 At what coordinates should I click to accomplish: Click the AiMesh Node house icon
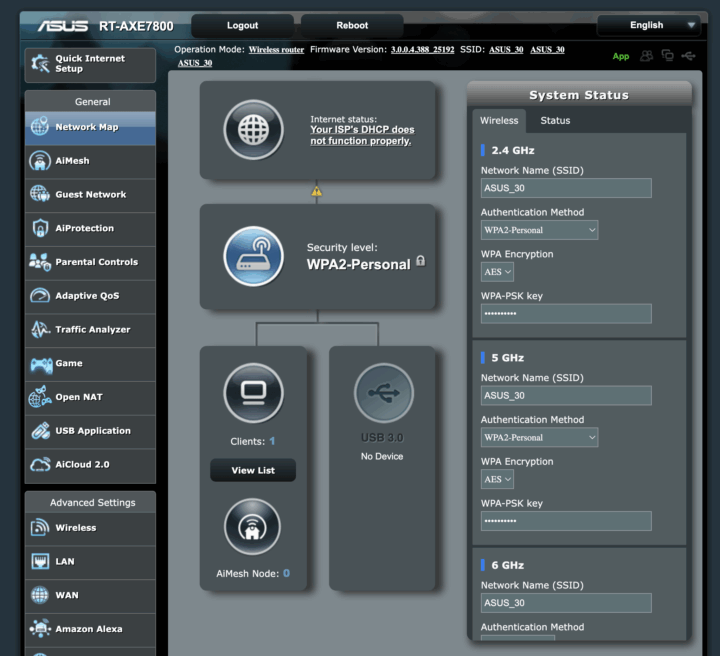[x=253, y=527]
